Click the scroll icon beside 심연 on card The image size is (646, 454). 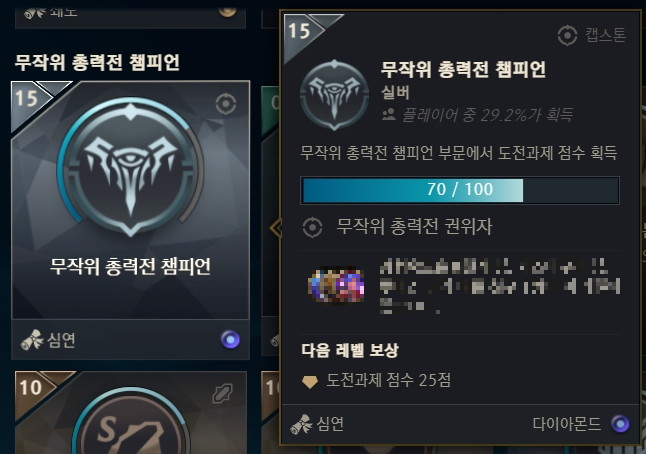(32, 340)
